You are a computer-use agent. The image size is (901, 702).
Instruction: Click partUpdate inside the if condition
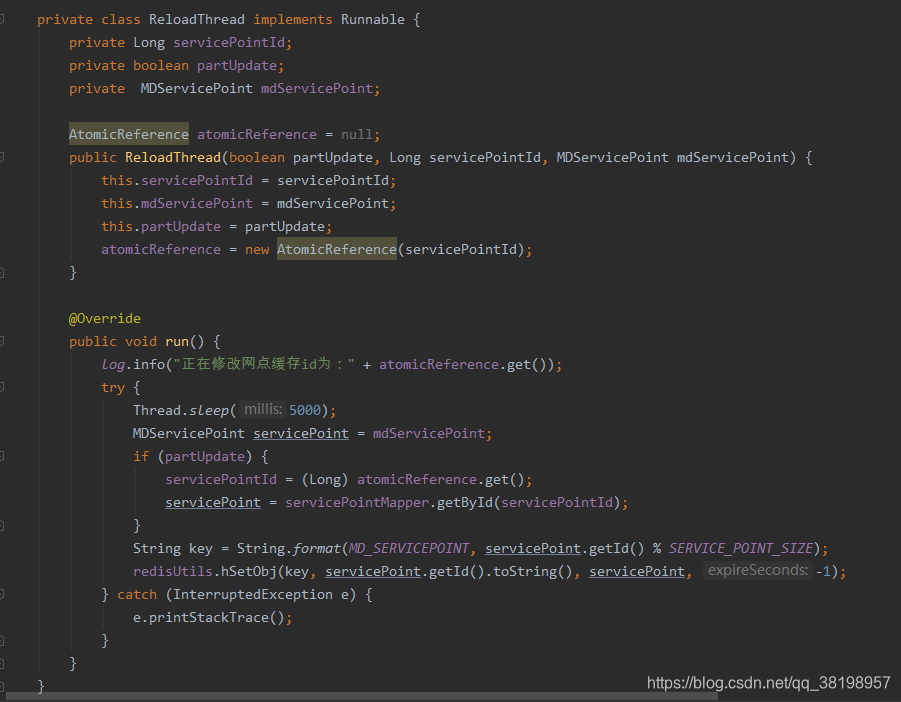click(205, 456)
